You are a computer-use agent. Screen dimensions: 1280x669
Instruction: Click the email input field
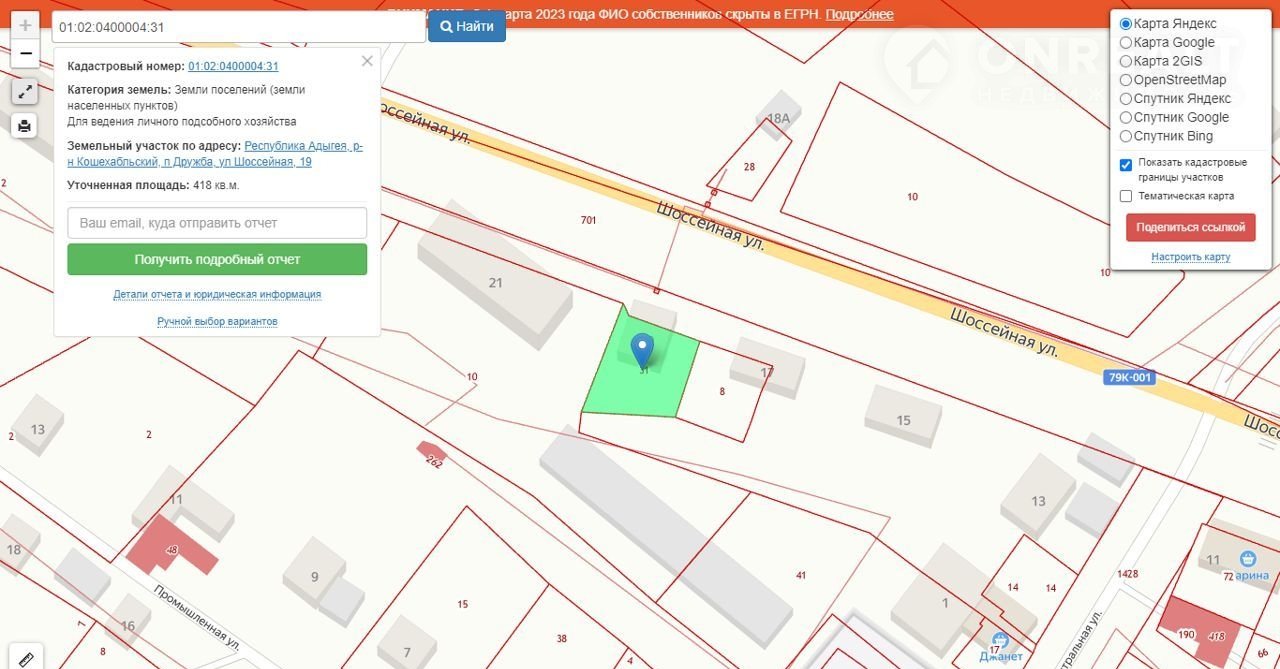[217, 223]
